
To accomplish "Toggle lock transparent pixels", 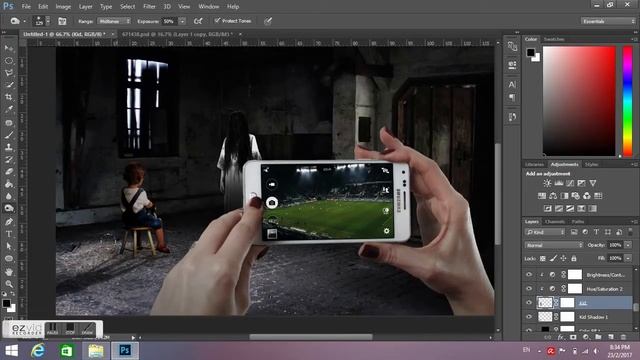I will click(x=542, y=258).
